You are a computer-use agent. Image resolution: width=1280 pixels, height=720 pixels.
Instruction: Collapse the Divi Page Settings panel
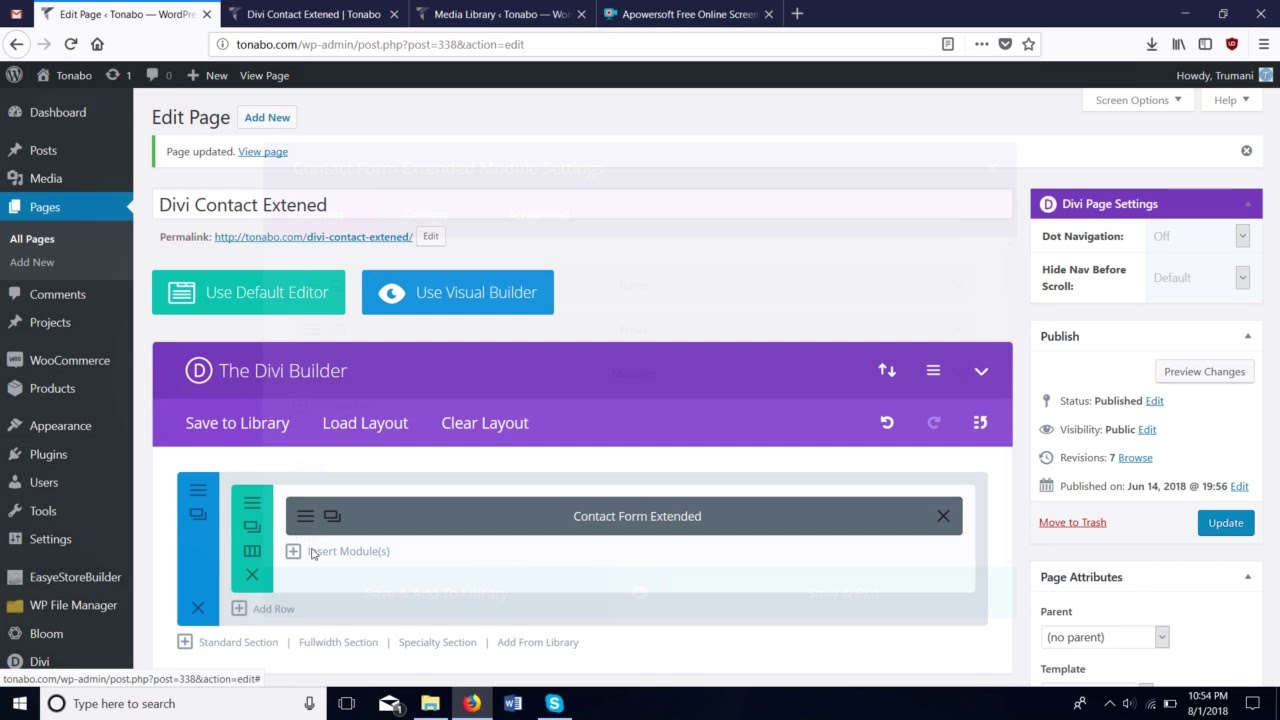(1247, 204)
